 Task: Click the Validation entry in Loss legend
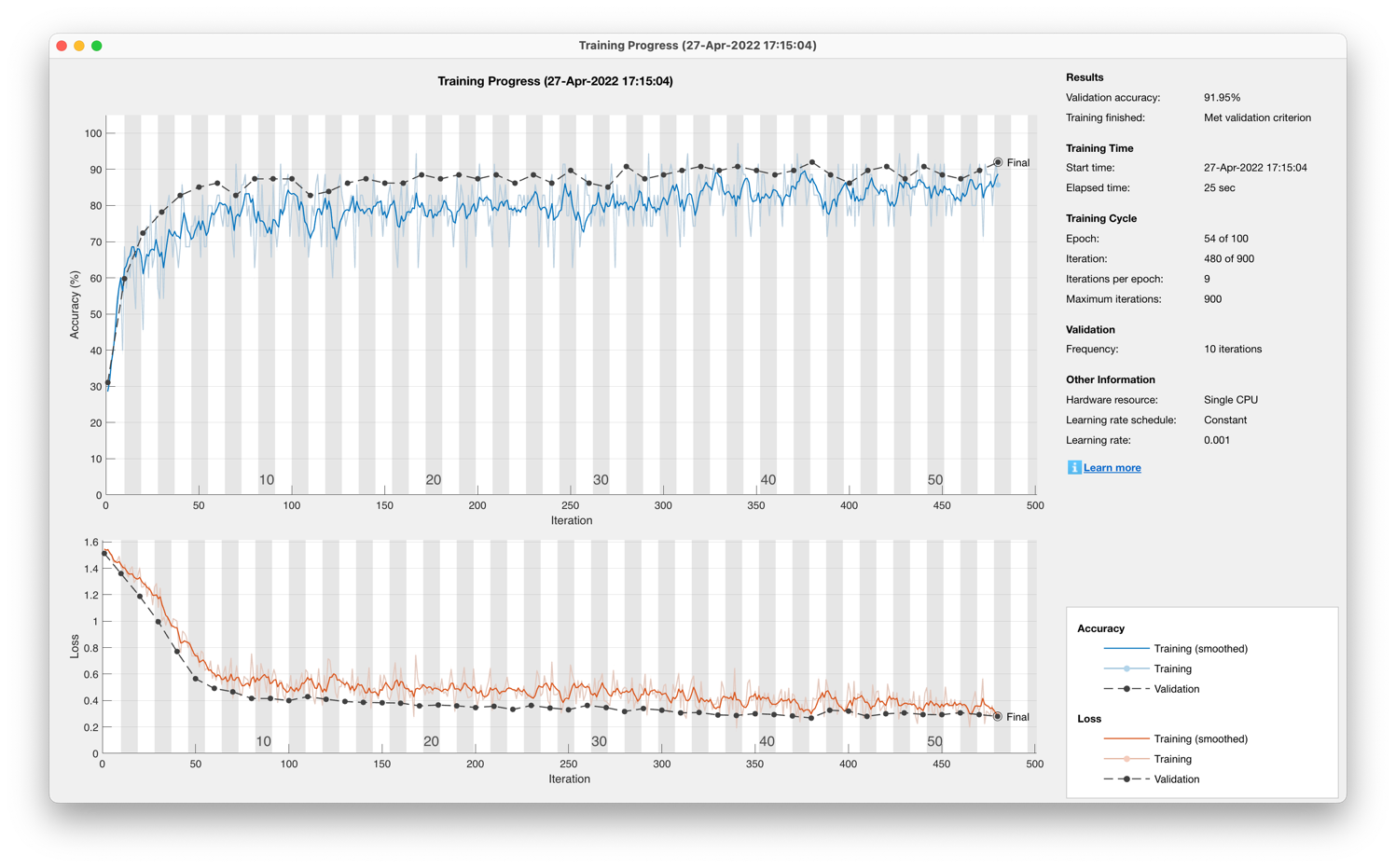(x=1176, y=779)
